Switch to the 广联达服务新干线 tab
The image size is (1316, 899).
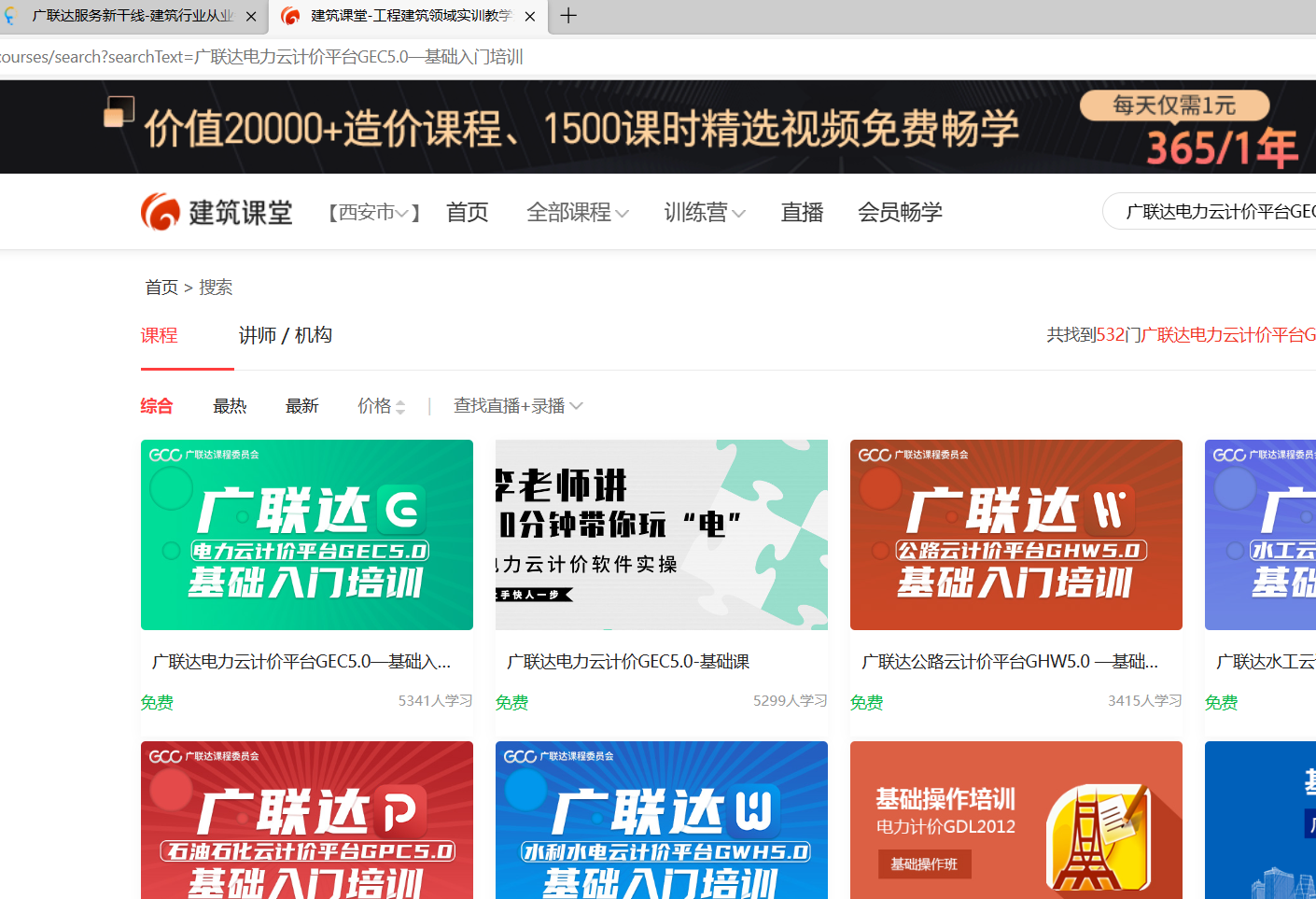click(131, 16)
